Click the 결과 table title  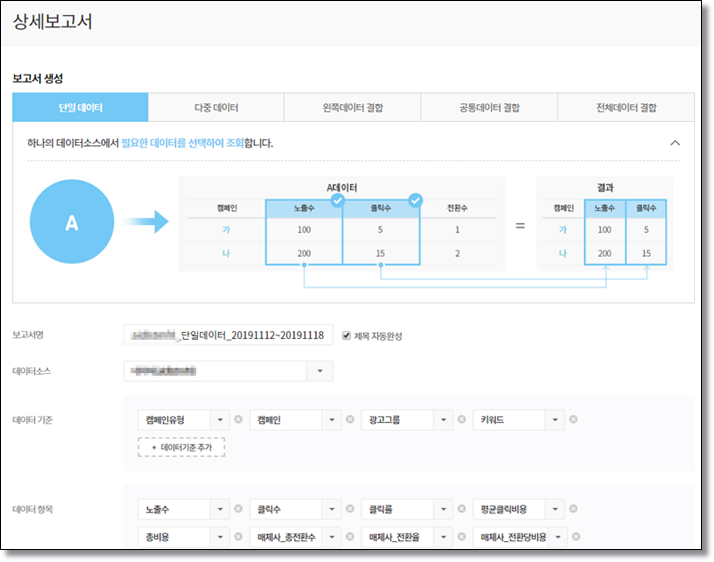[605, 188]
